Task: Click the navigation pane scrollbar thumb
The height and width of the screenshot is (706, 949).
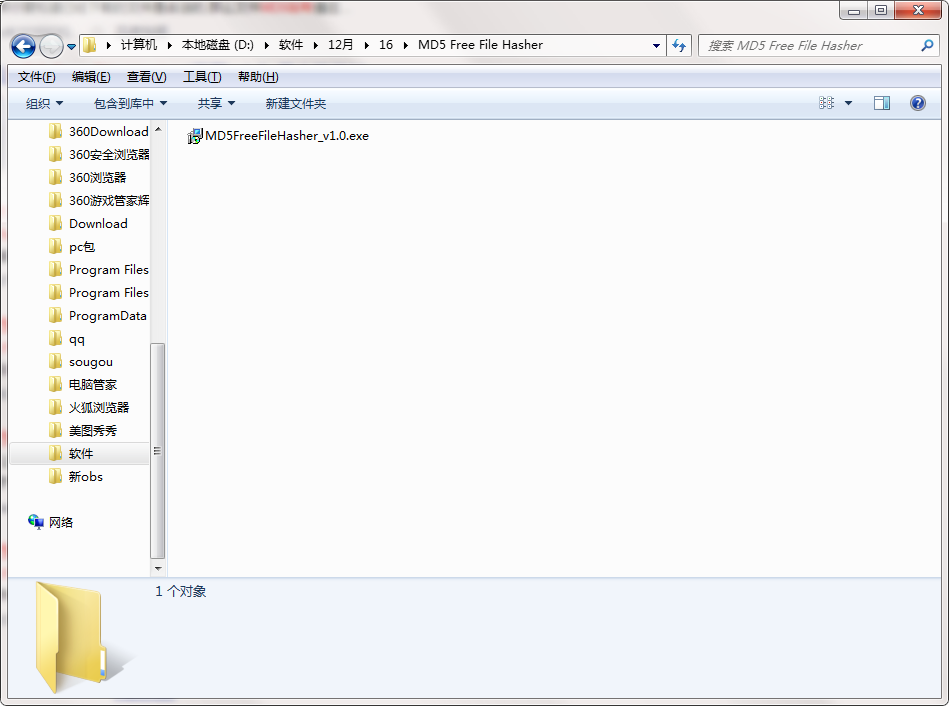Action: [x=157, y=450]
